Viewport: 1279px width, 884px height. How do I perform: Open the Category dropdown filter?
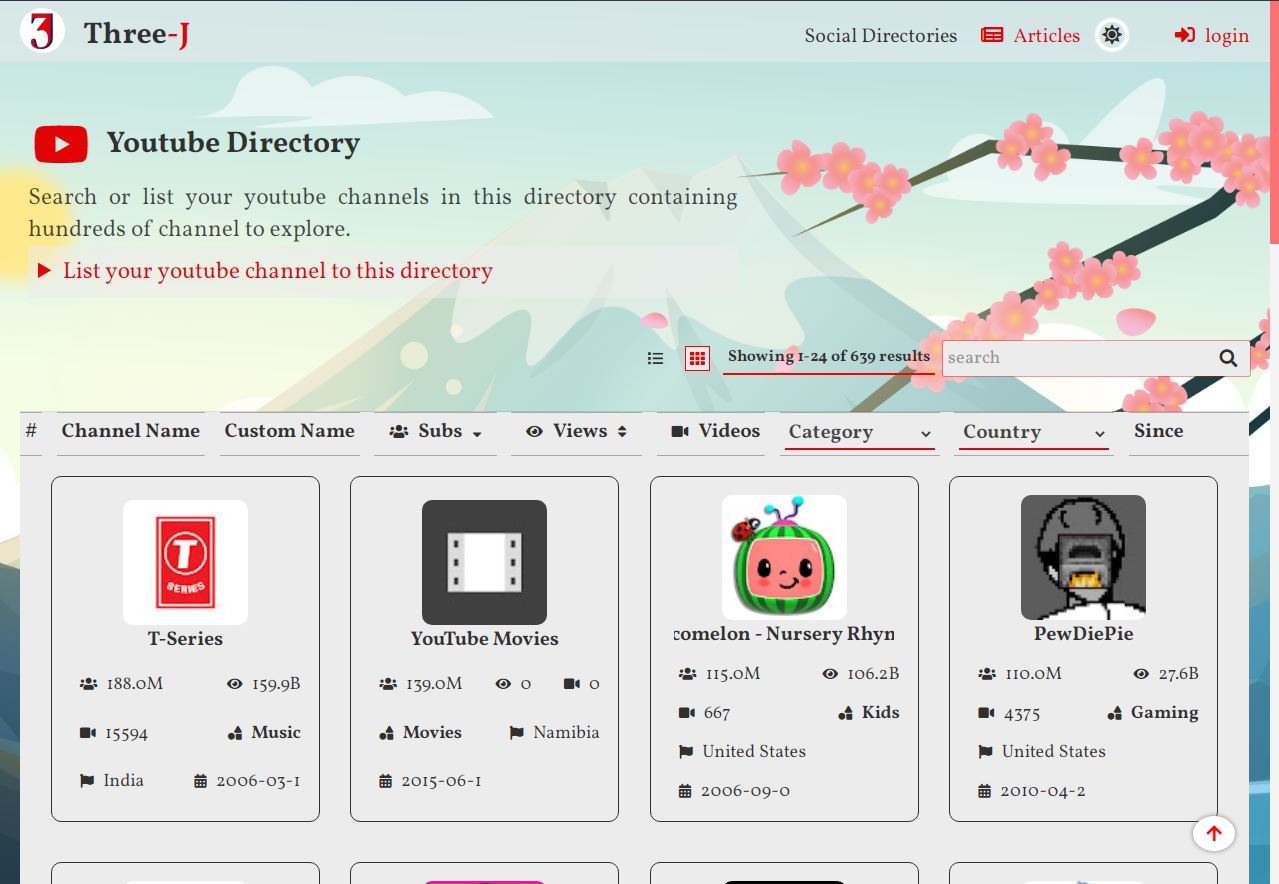tap(859, 432)
